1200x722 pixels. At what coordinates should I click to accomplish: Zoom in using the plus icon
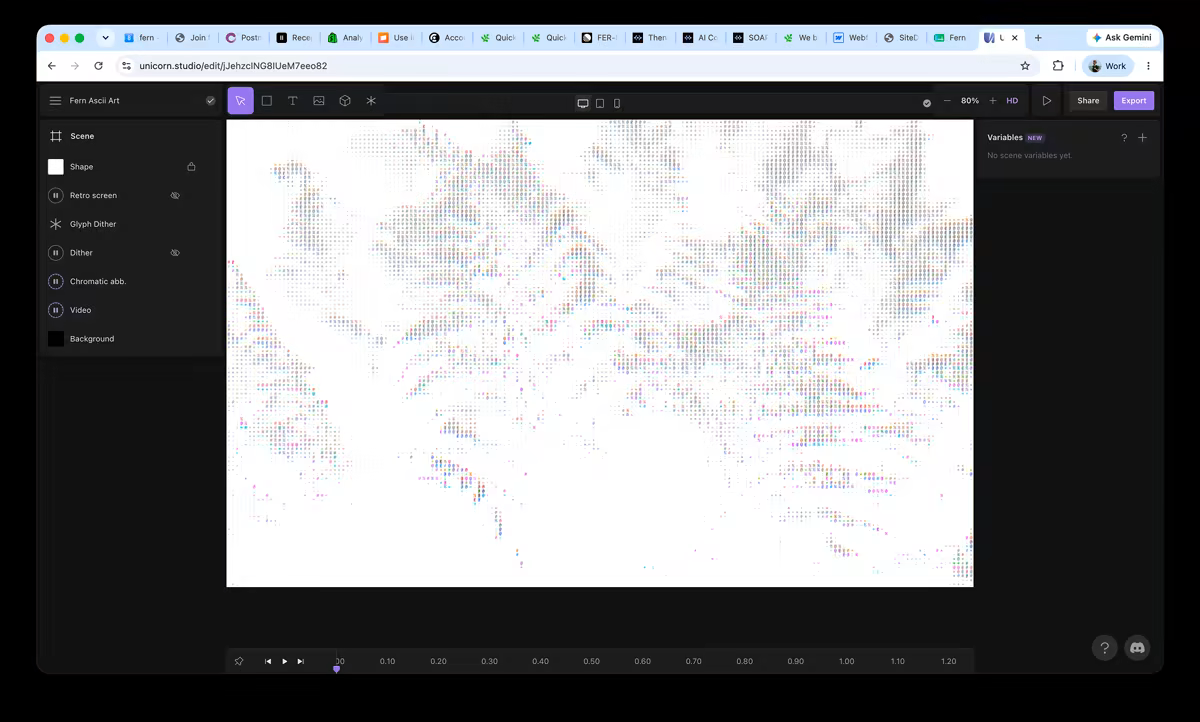point(993,101)
